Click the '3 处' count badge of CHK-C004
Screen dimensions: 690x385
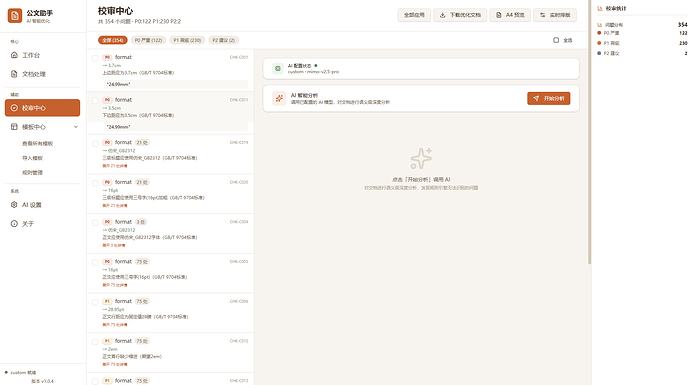click(x=140, y=222)
